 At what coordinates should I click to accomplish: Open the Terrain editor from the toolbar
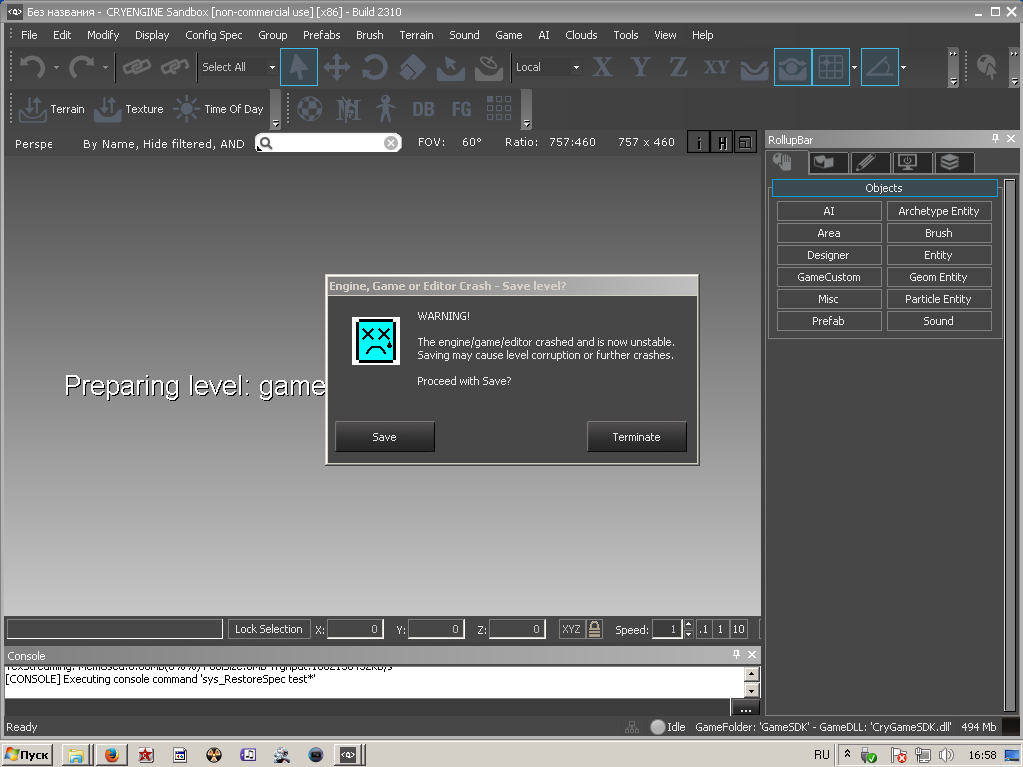point(52,109)
